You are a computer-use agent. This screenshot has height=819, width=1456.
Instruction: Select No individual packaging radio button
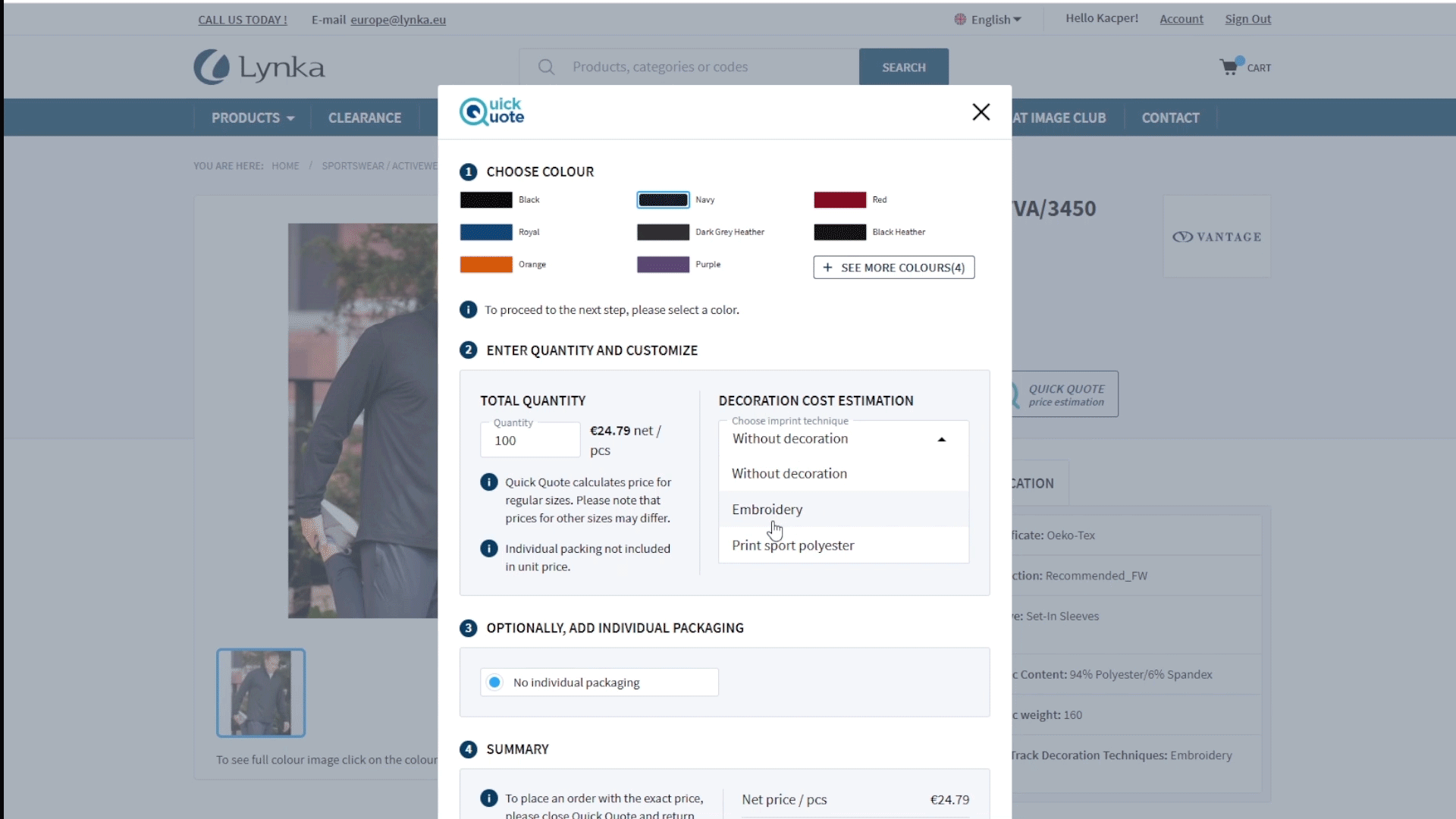(x=495, y=682)
